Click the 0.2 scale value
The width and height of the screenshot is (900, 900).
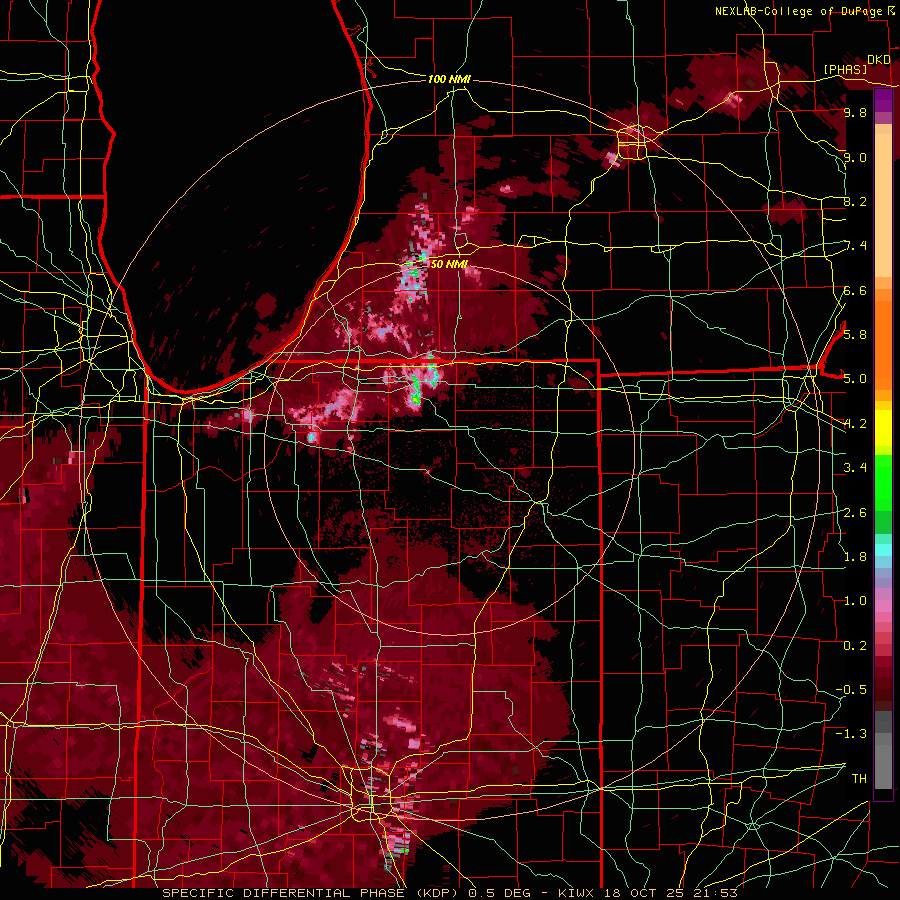click(855, 646)
